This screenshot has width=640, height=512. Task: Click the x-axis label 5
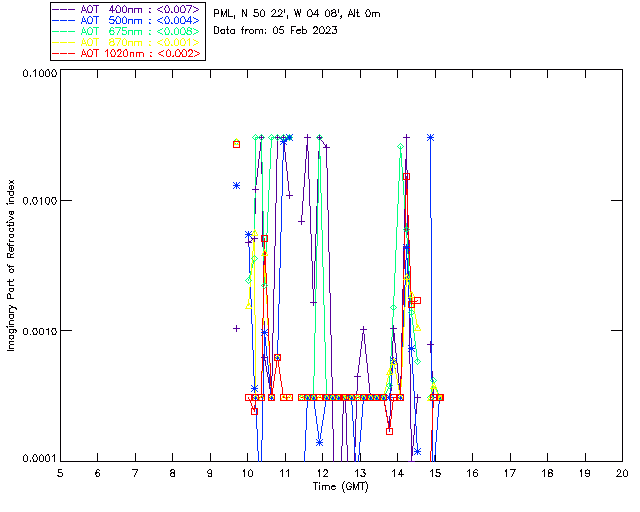click(60, 473)
